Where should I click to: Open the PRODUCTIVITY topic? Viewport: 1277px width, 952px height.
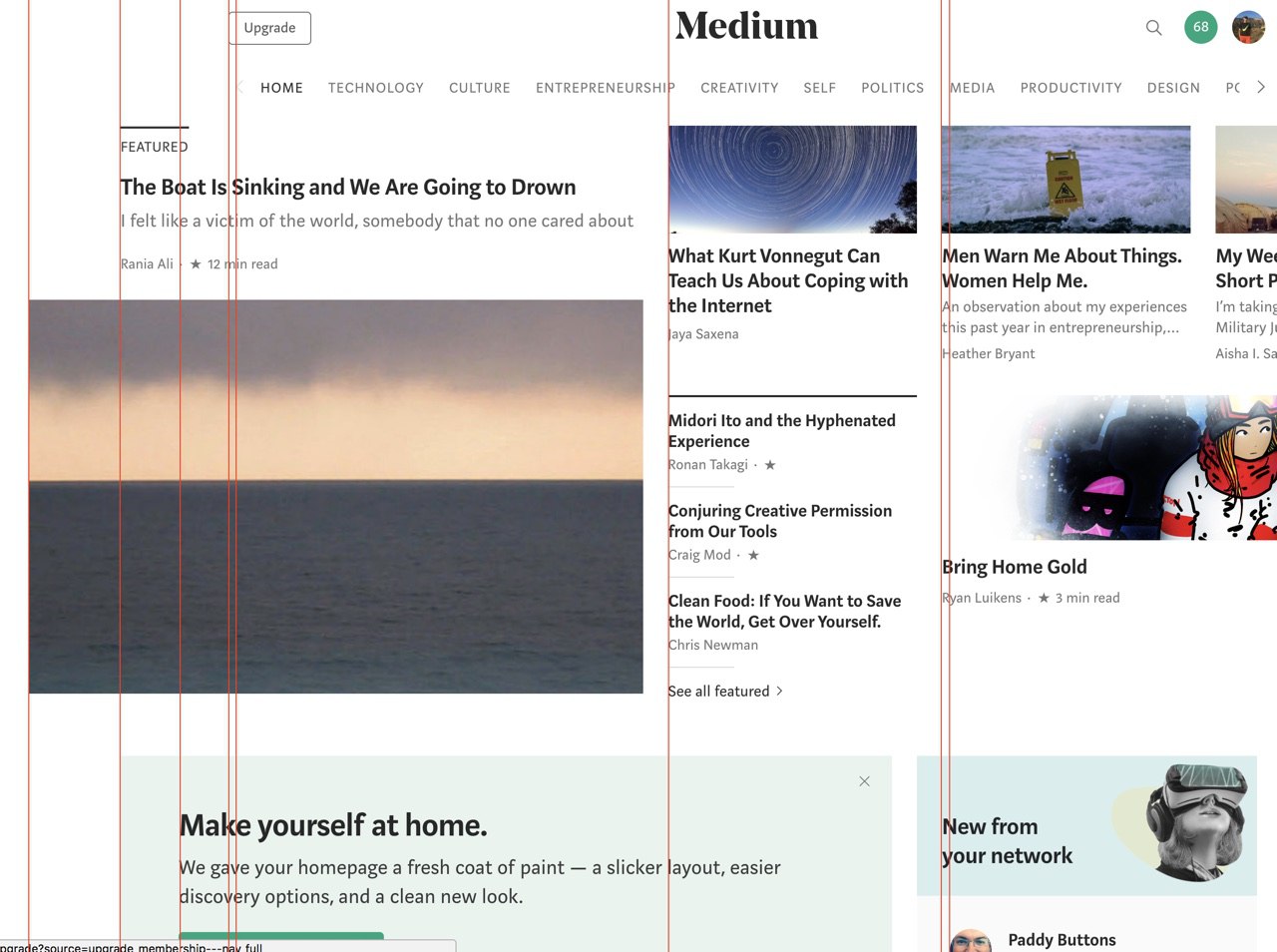1071,88
